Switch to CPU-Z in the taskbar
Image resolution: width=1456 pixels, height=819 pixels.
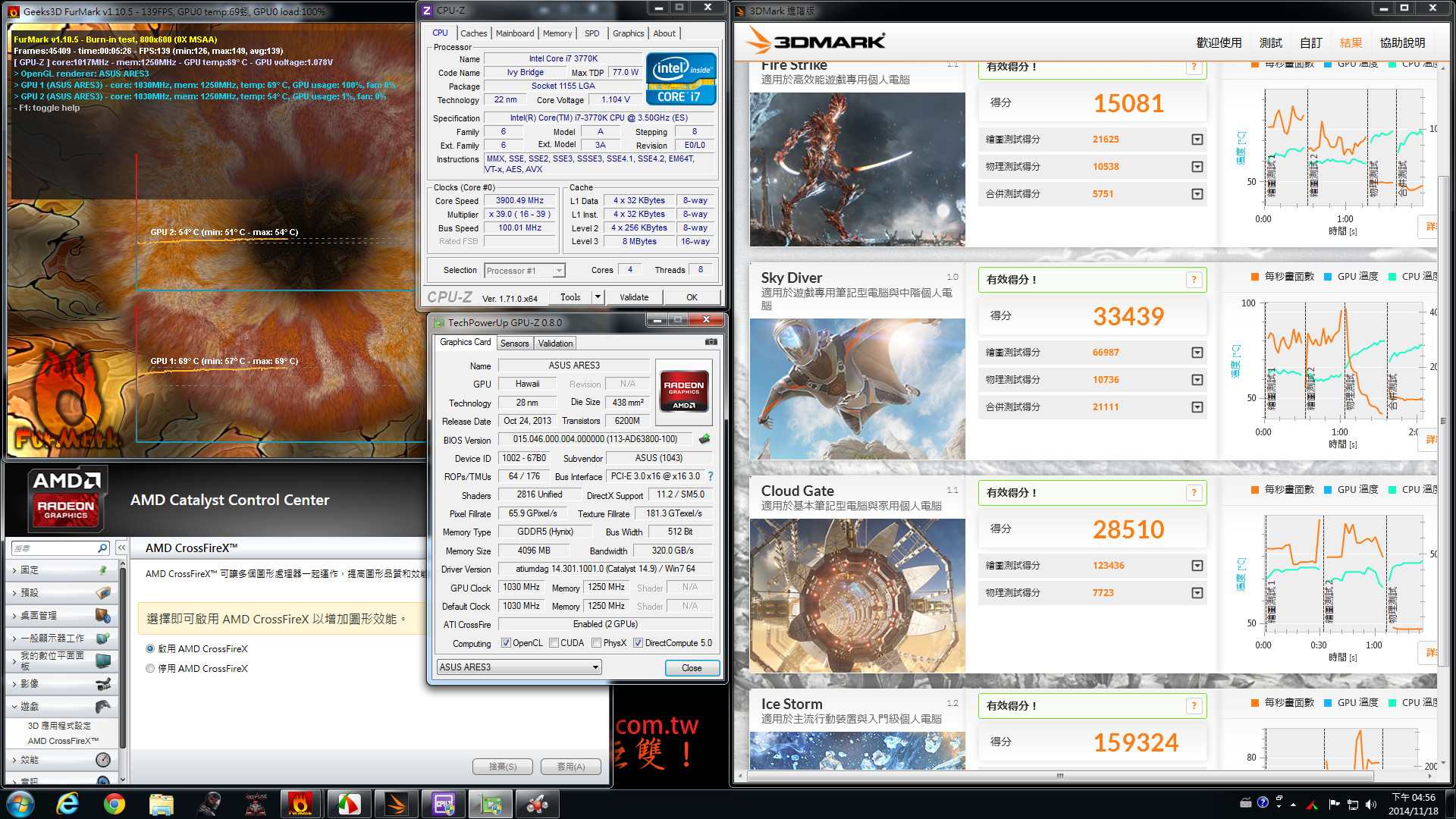coord(444,804)
